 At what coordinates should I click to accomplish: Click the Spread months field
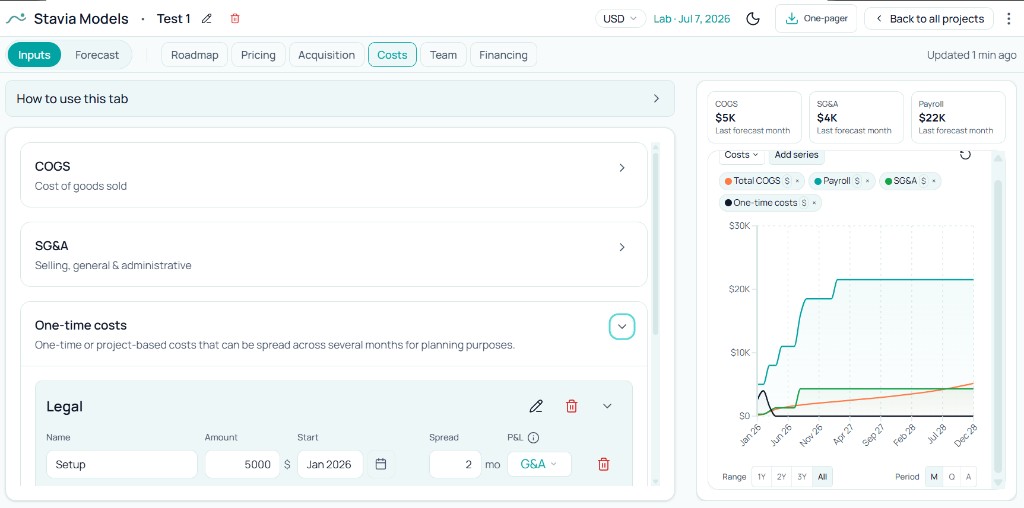455,464
